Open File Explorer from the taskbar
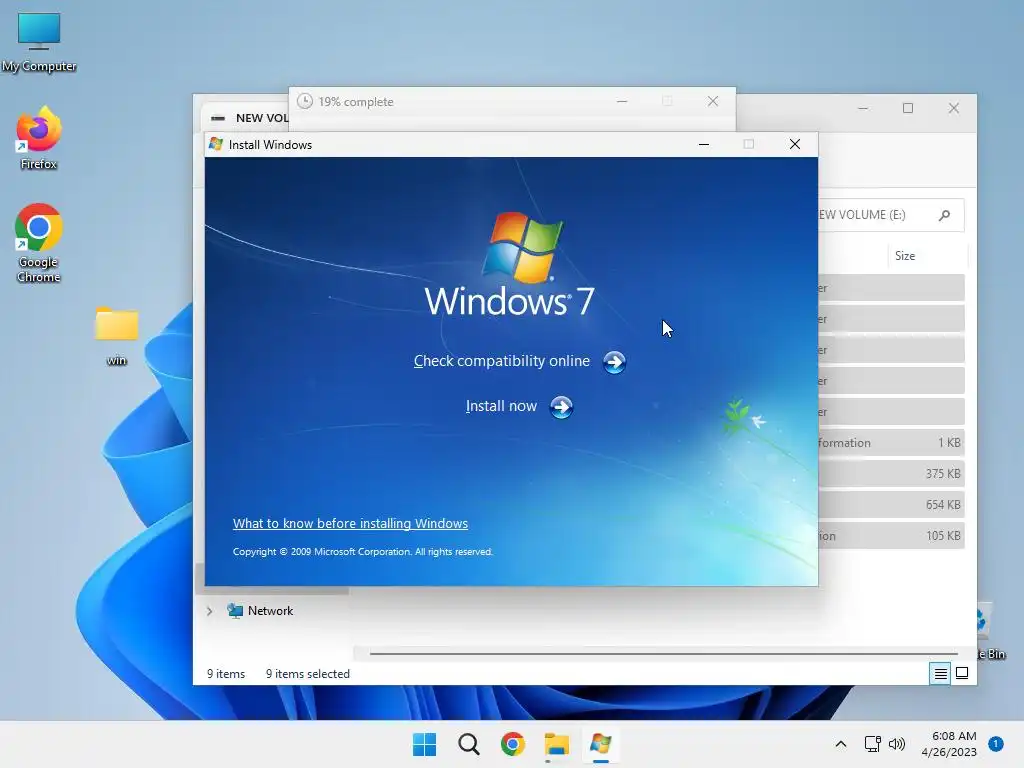The width and height of the screenshot is (1024, 768). [x=556, y=744]
